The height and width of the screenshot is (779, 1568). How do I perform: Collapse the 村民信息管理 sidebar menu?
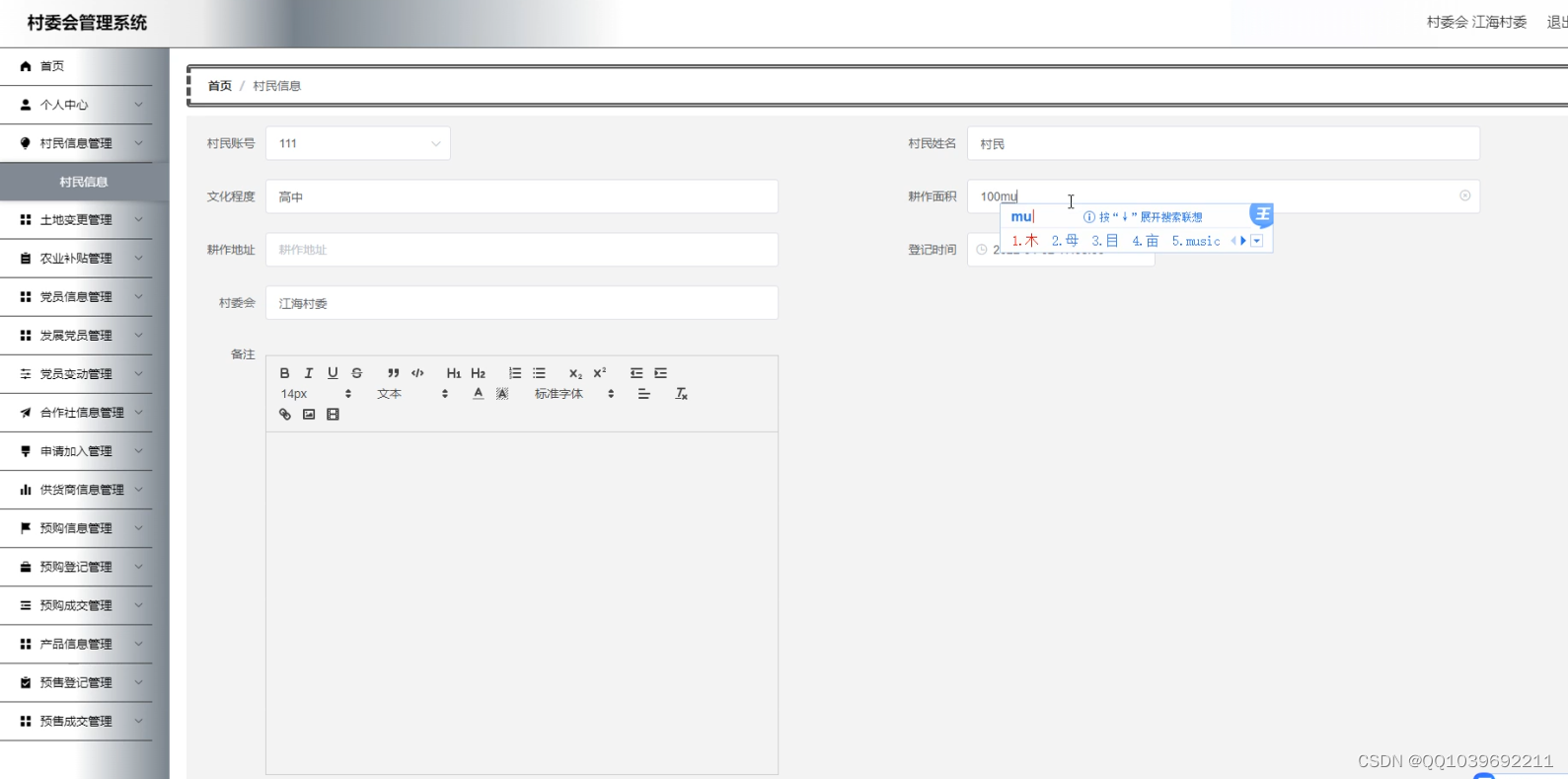[x=76, y=143]
